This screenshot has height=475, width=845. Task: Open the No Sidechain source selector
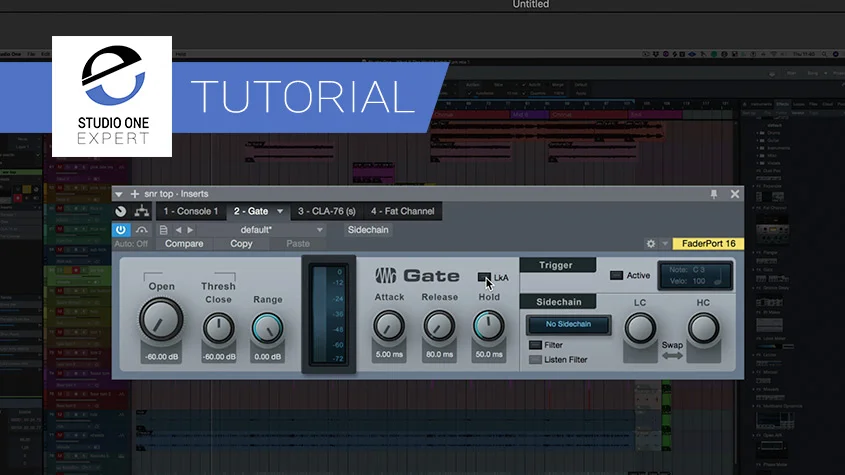click(568, 325)
